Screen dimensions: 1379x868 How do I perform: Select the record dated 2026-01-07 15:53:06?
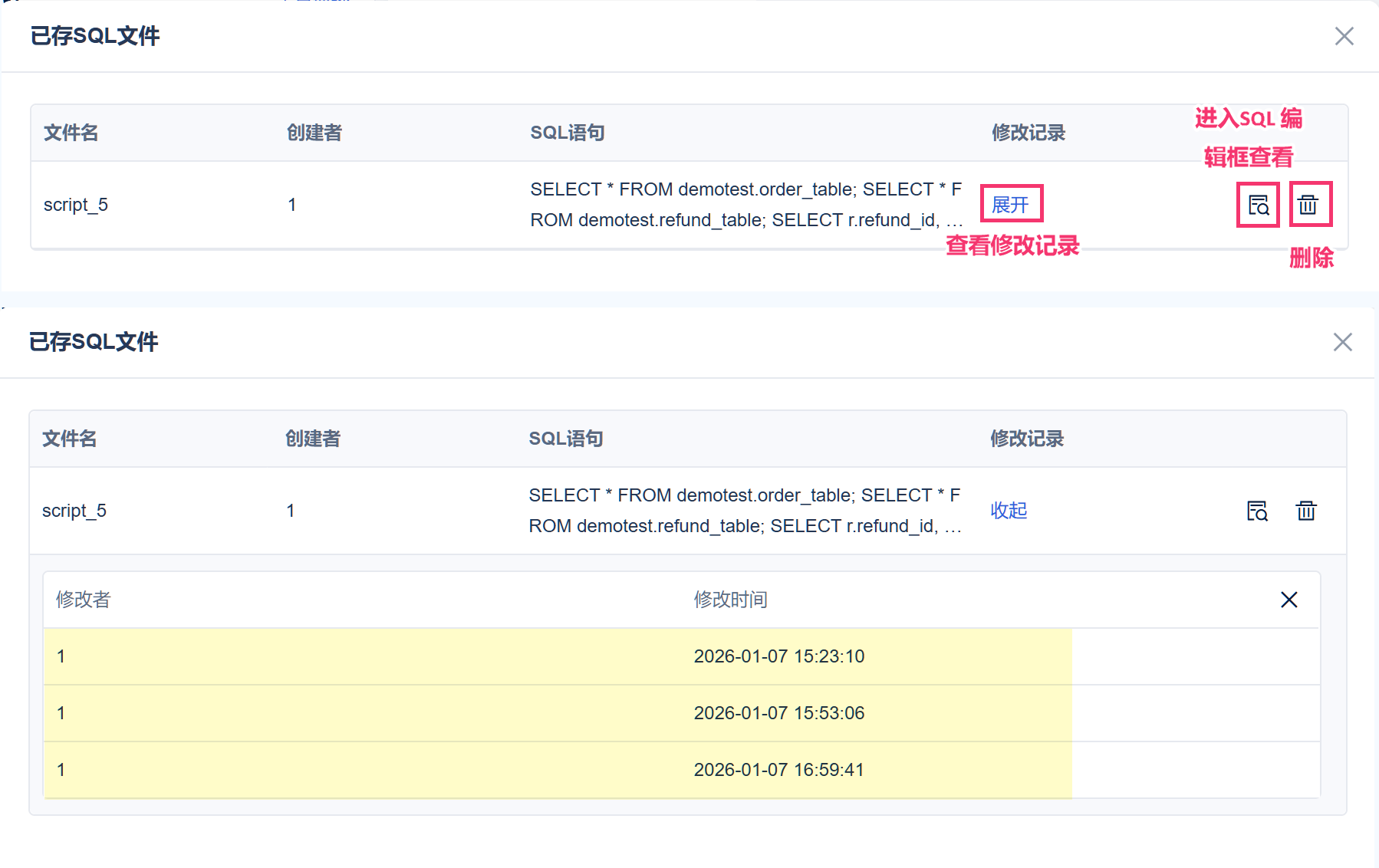778,713
